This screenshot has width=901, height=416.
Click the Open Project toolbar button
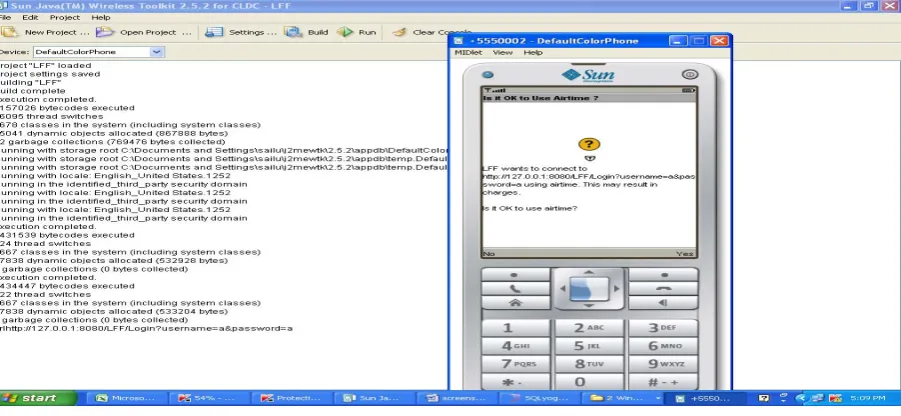tap(144, 32)
